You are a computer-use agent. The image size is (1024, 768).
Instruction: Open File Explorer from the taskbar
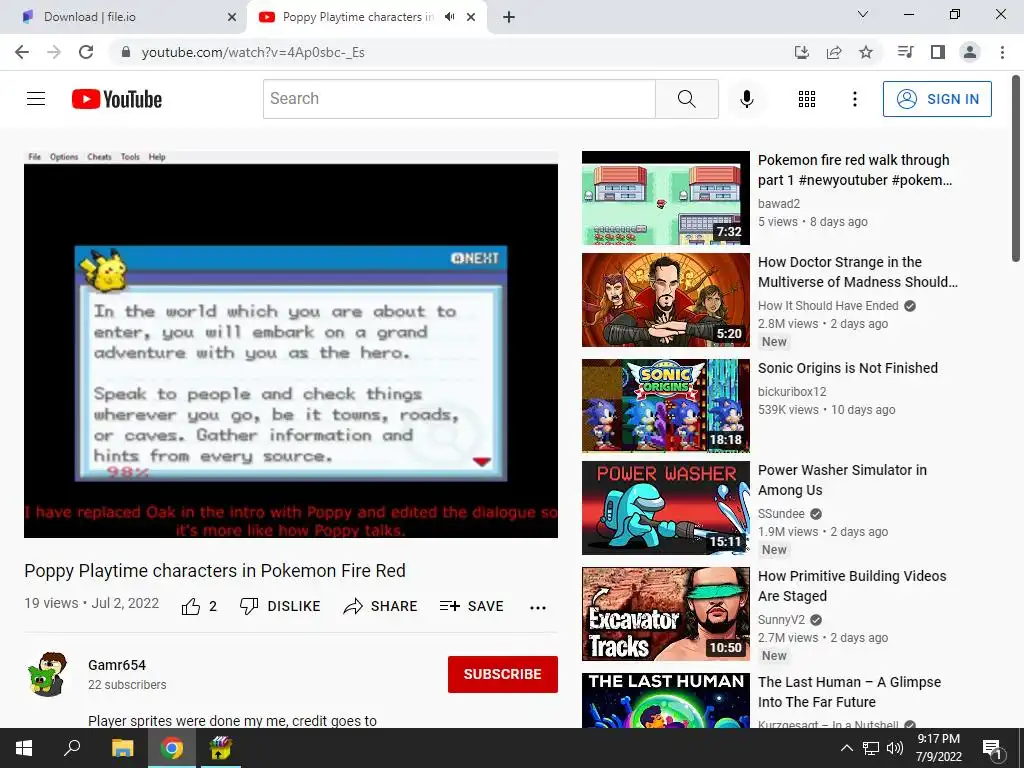click(x=122, y=748)
